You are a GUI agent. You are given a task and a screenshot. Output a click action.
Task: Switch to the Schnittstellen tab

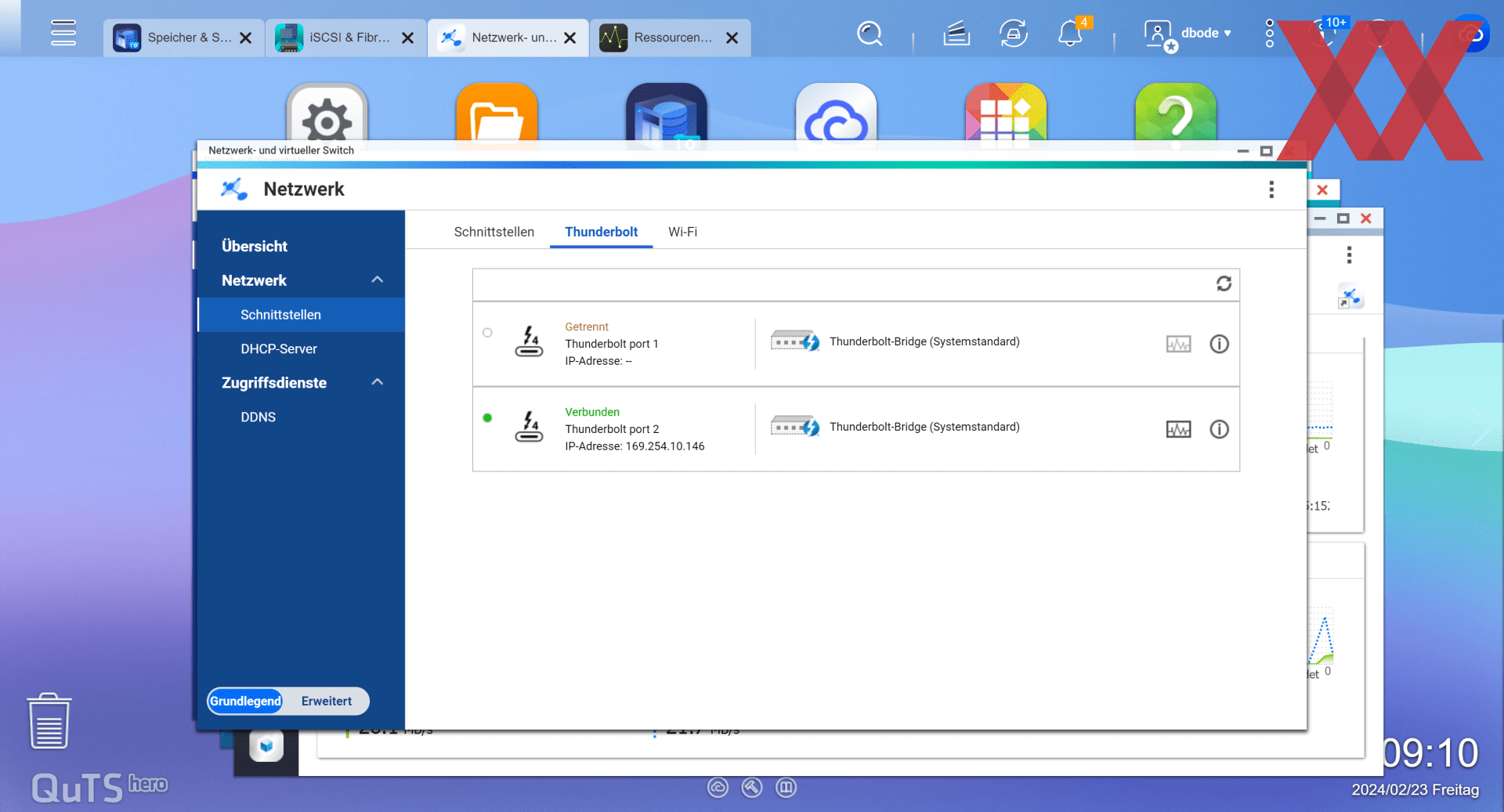coord(494,232)
